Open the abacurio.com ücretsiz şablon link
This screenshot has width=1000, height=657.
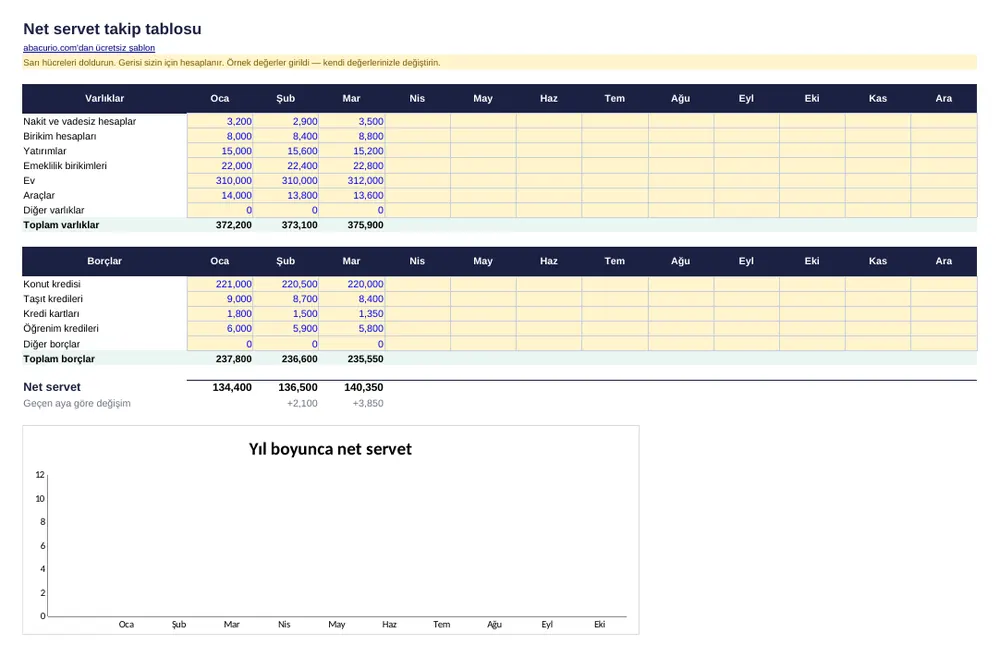(x=89, y=48)
